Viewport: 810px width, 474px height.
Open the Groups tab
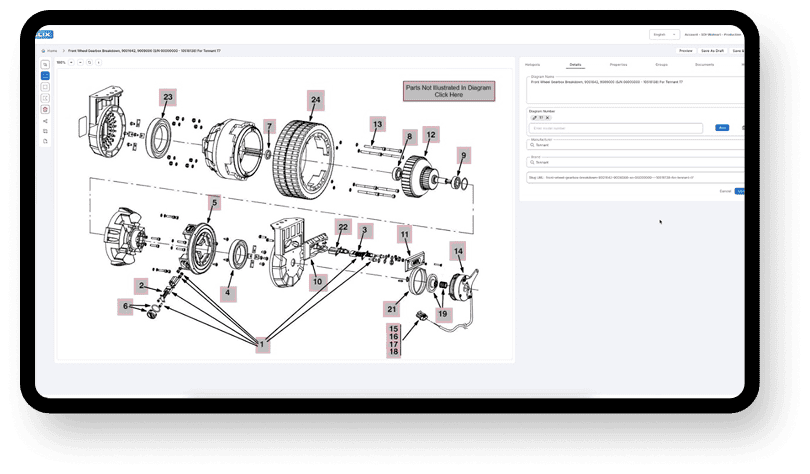(x=661, y=65)
